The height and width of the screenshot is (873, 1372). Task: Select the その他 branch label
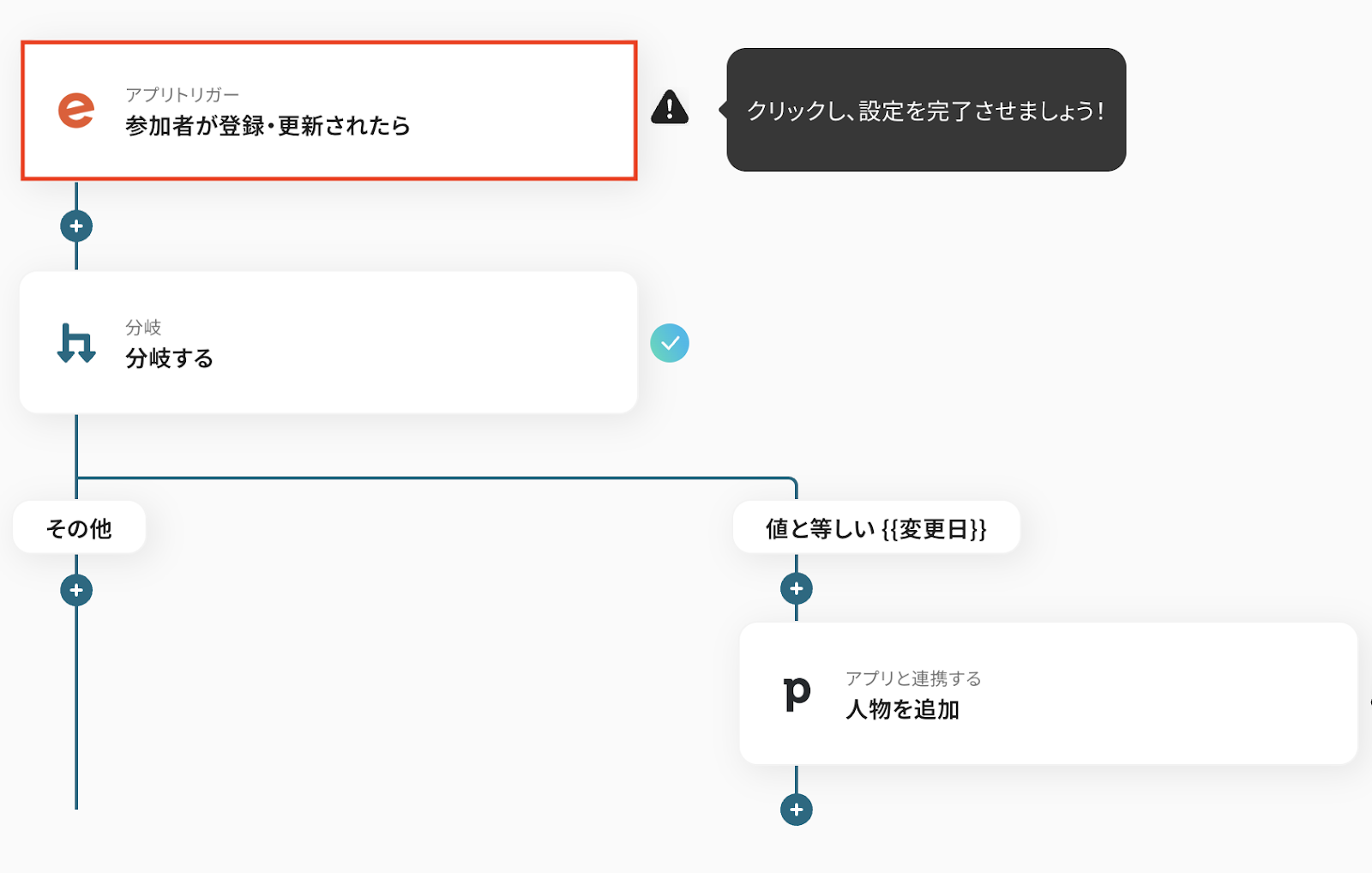79,528
